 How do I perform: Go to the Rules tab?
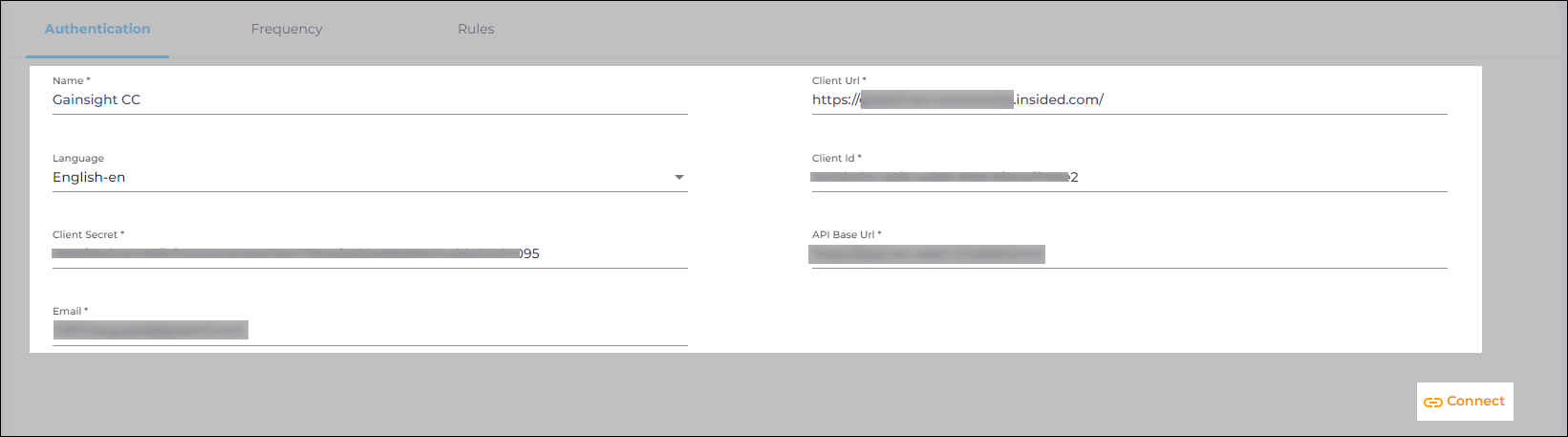[x=476, y=29]
